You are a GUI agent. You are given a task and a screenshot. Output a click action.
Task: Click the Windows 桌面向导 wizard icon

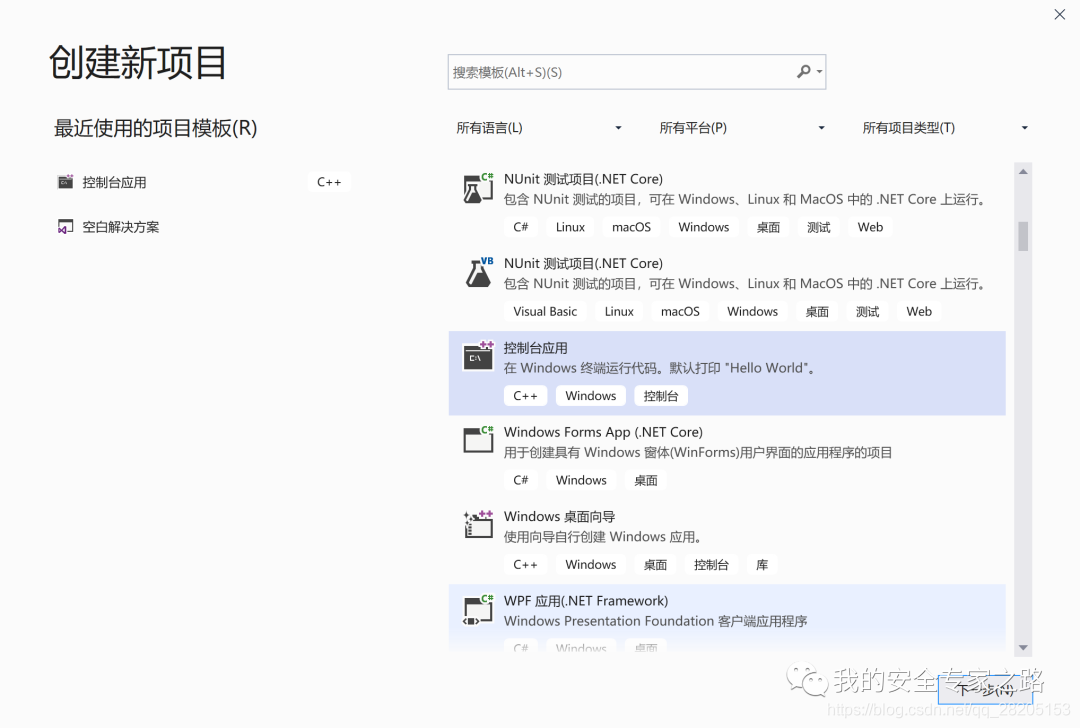(x=478, y=524)
